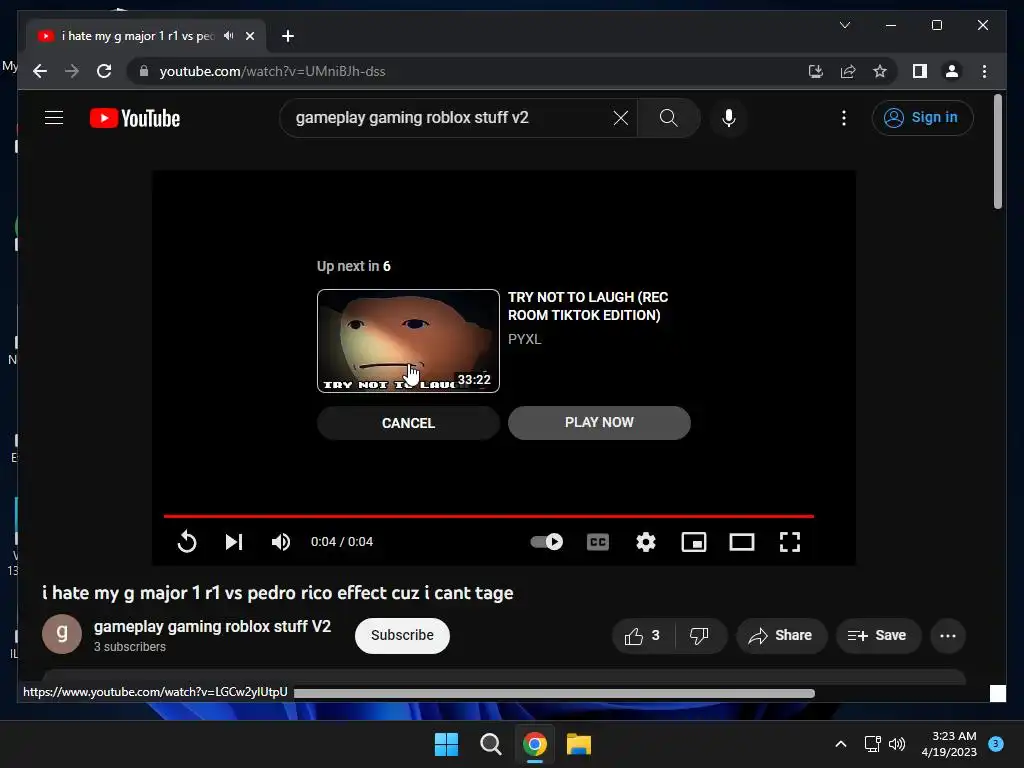
Task: Share this page from address bar
Action: click(848, 71)
